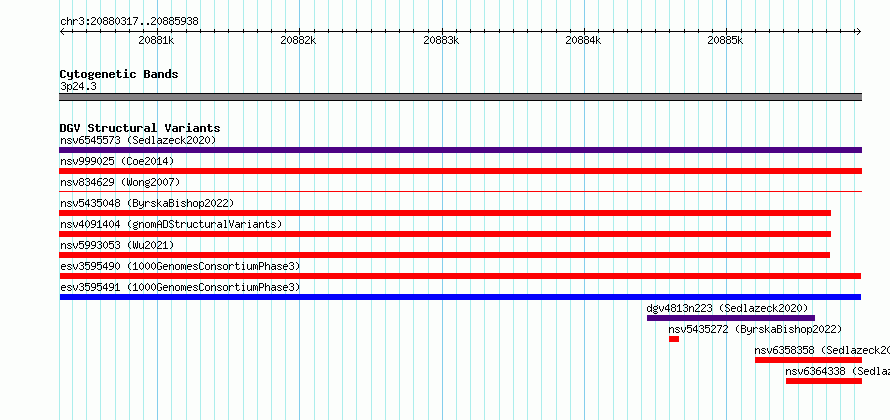
Task: Click the 20883k ruler tick label
Action: (441, 40)
